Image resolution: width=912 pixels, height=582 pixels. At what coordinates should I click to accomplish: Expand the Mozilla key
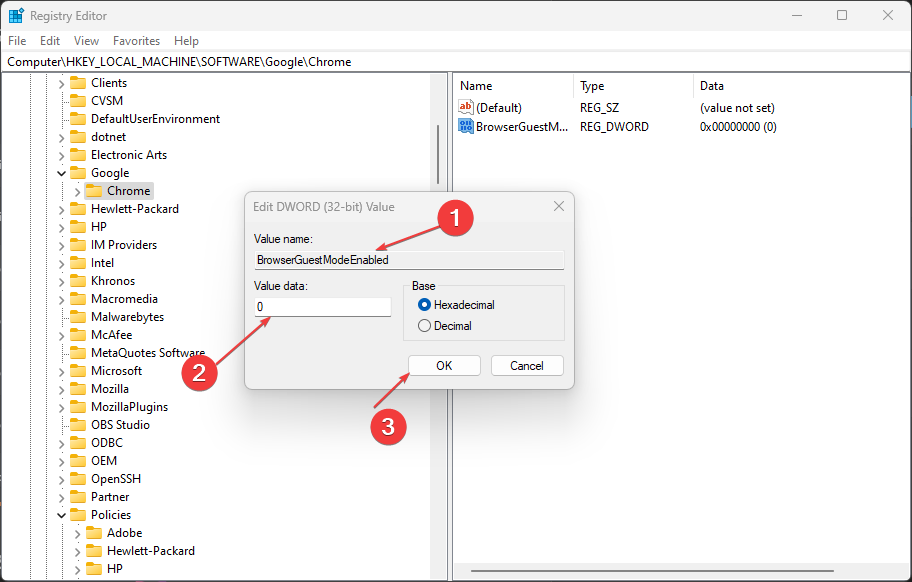pos(62,390)
